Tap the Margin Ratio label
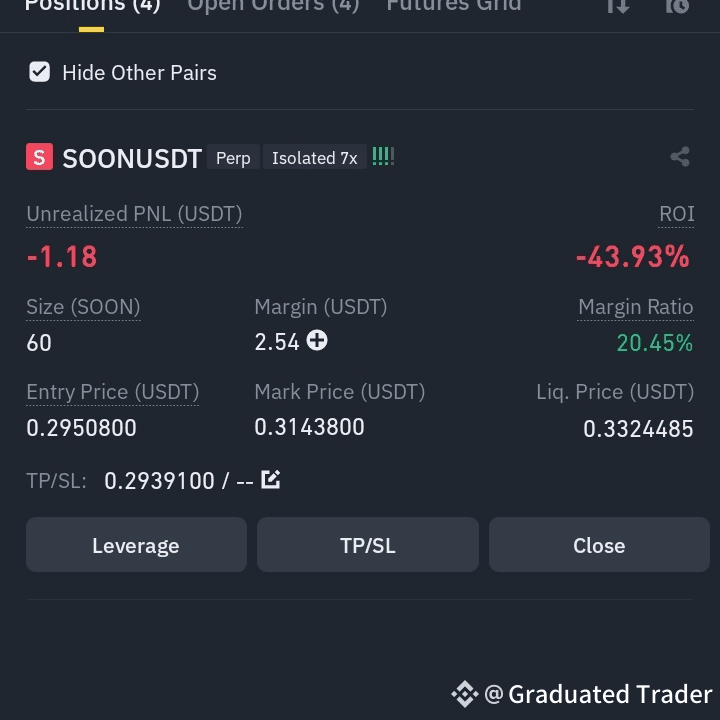The width and height of the screenshot is (720, 720). pyautogui.click(x=636, y=307)
